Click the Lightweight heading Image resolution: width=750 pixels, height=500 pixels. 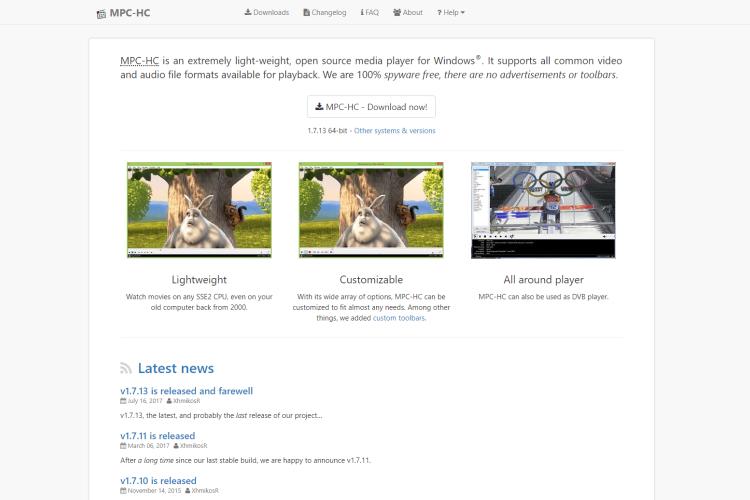(199, 279)
